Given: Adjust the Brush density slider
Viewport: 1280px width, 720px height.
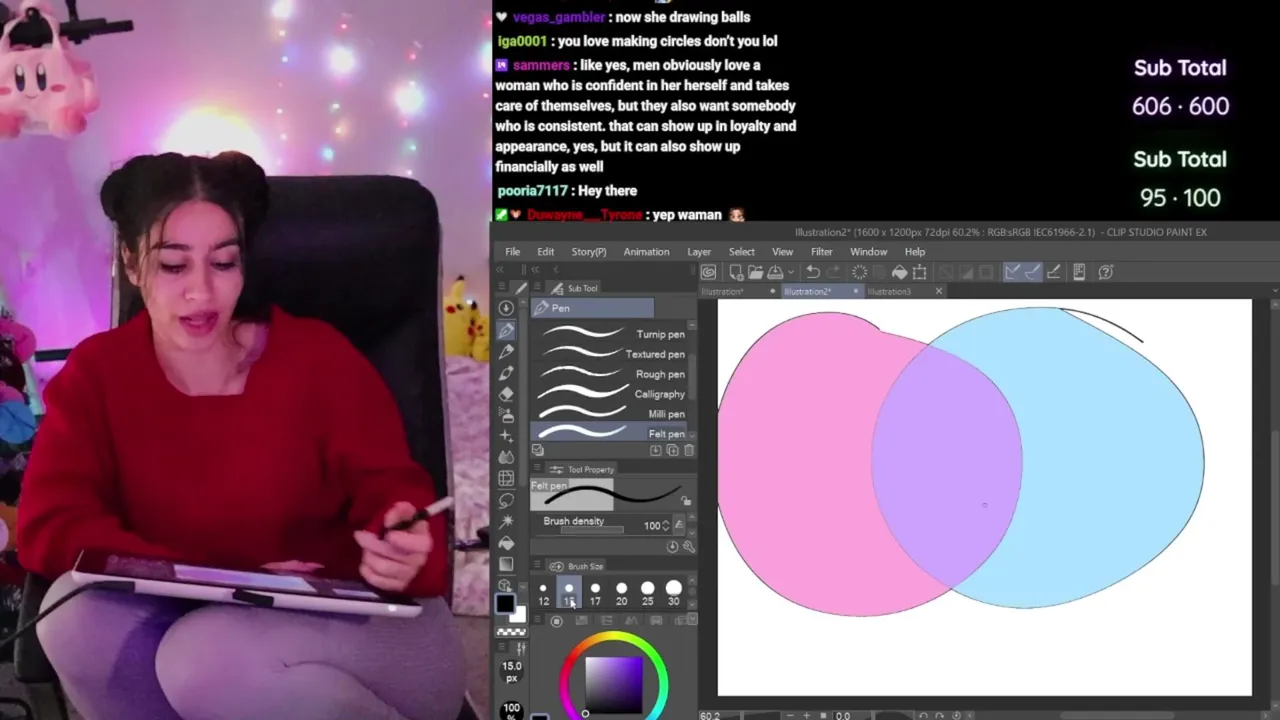Looking at the screenshot, I should (x=592, y=529).
